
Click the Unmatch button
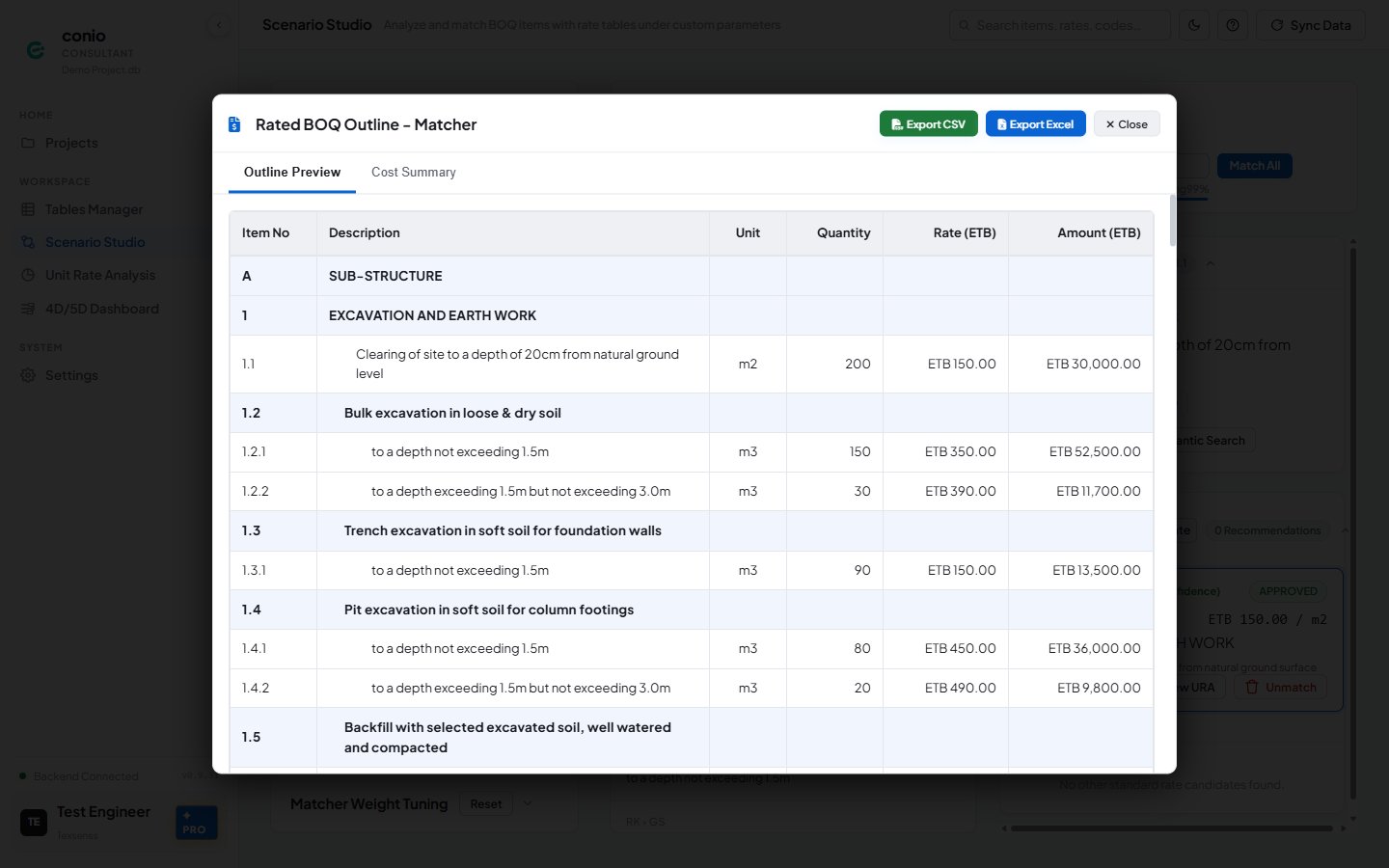1280,688
